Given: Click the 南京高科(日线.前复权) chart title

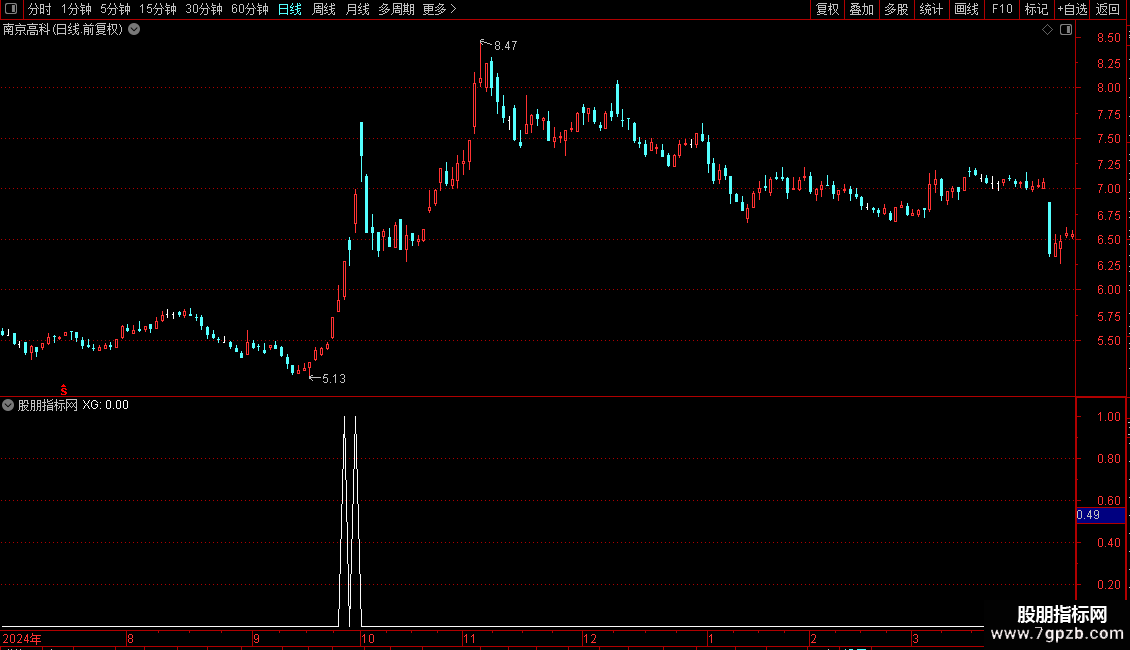Looking at the screenshot, I should 63,30.
